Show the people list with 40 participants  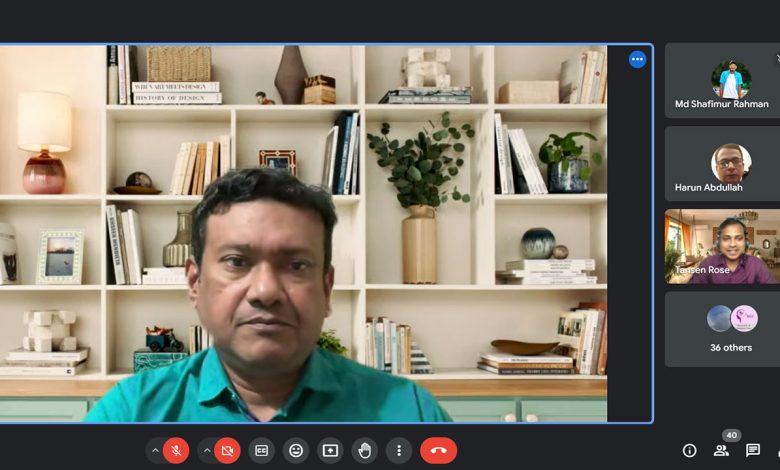[721, 451]
